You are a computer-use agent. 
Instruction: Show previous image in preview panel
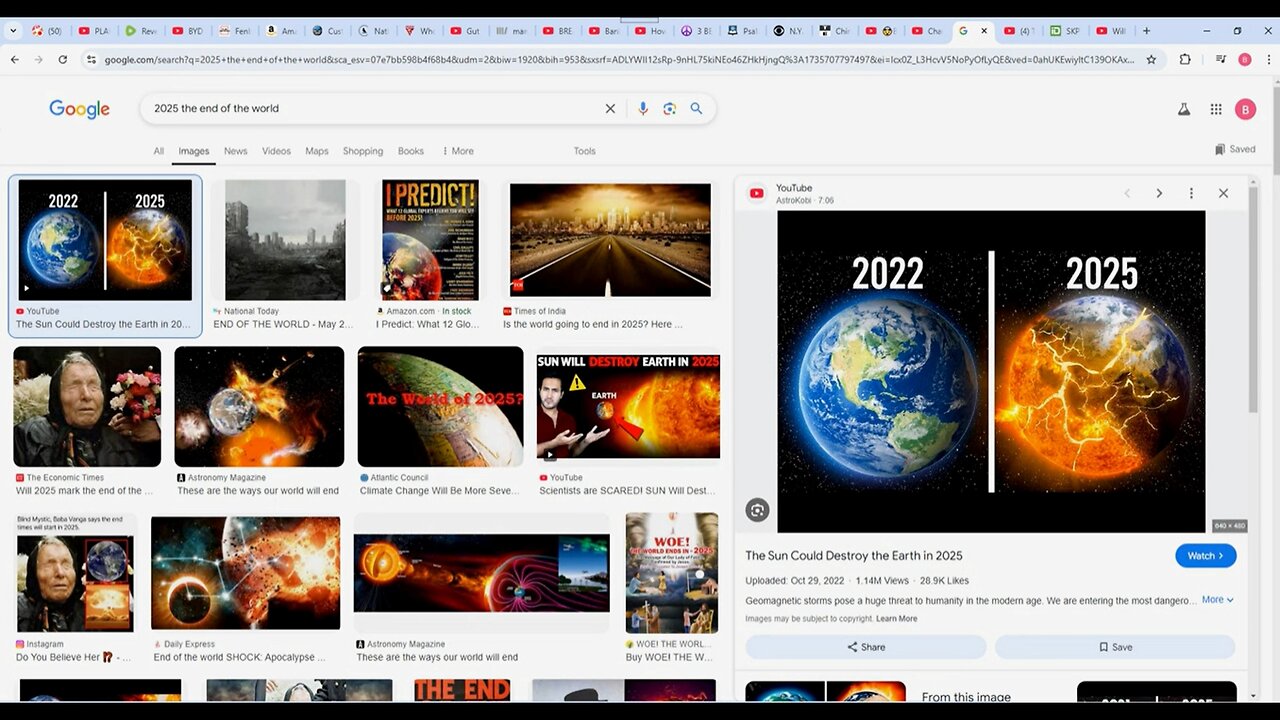tap(1127, 193)
